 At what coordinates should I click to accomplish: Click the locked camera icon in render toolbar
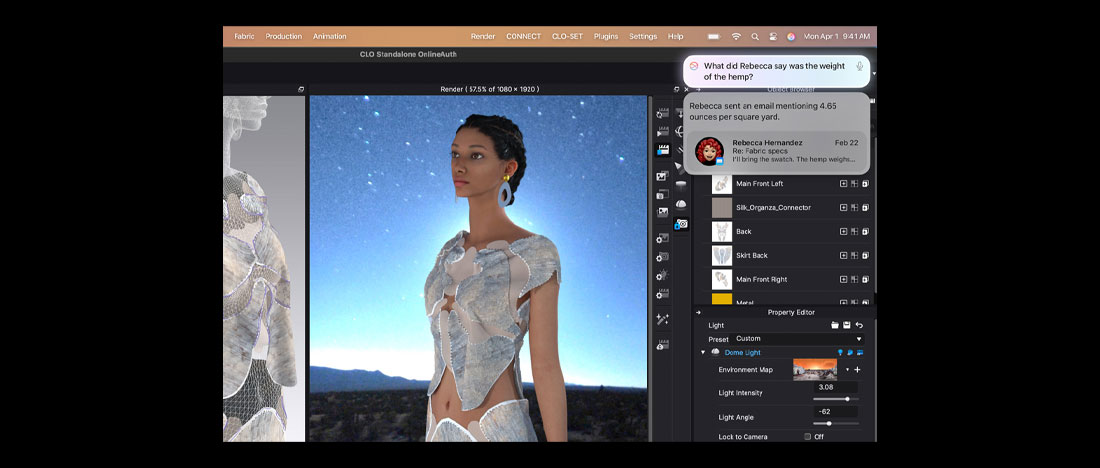[681, 224]
